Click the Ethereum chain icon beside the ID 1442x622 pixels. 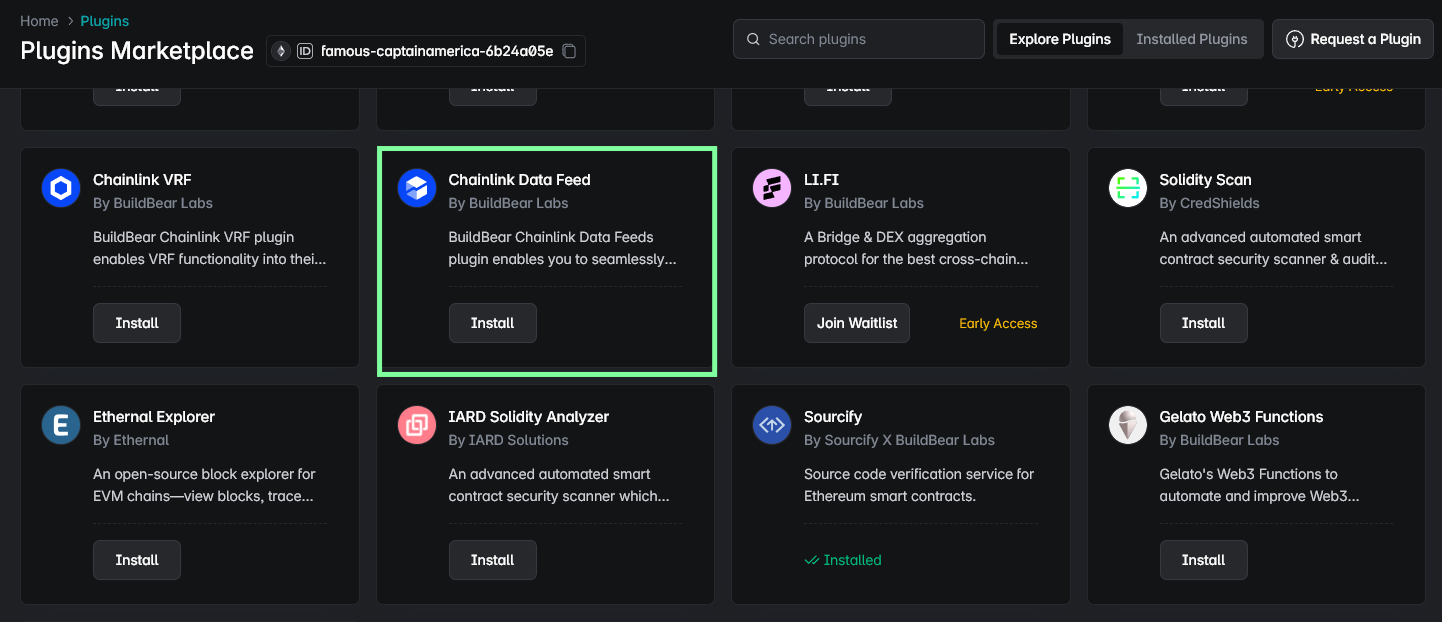(281, 51)
